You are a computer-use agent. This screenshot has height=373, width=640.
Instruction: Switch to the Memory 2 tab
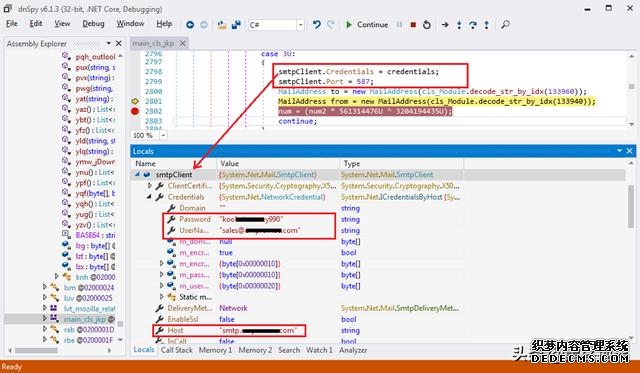pyautogui.click(x=255, y=350)
